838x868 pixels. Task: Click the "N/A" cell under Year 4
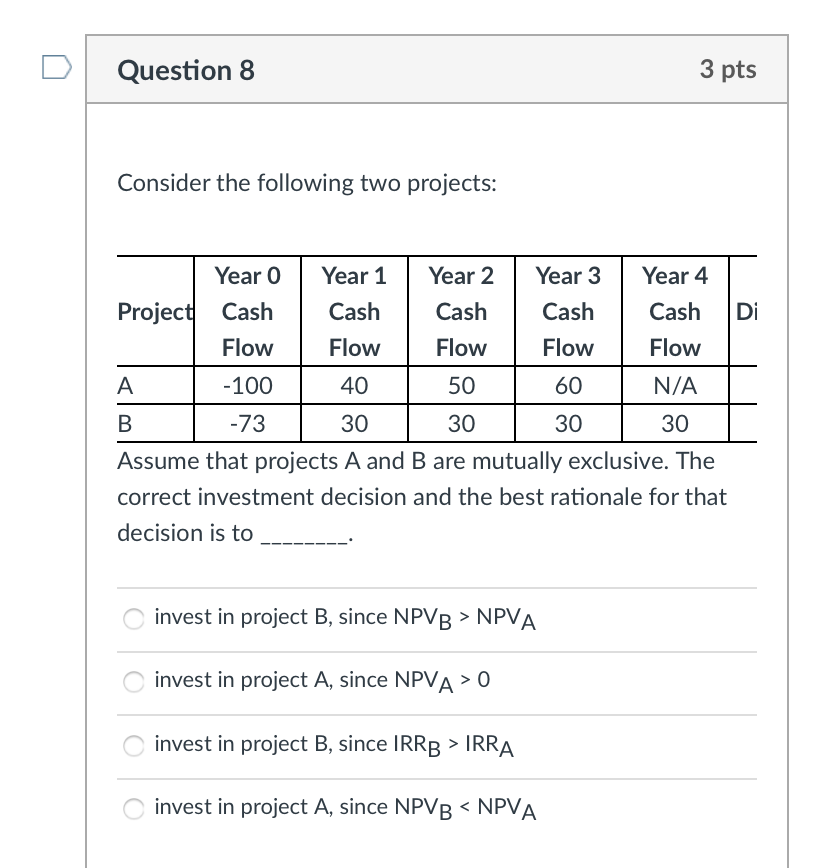[x=675, y=386]
